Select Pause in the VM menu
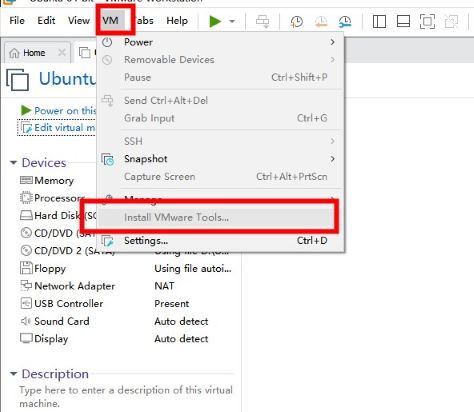The image size is (474, 412). click(x=221, y=77)
